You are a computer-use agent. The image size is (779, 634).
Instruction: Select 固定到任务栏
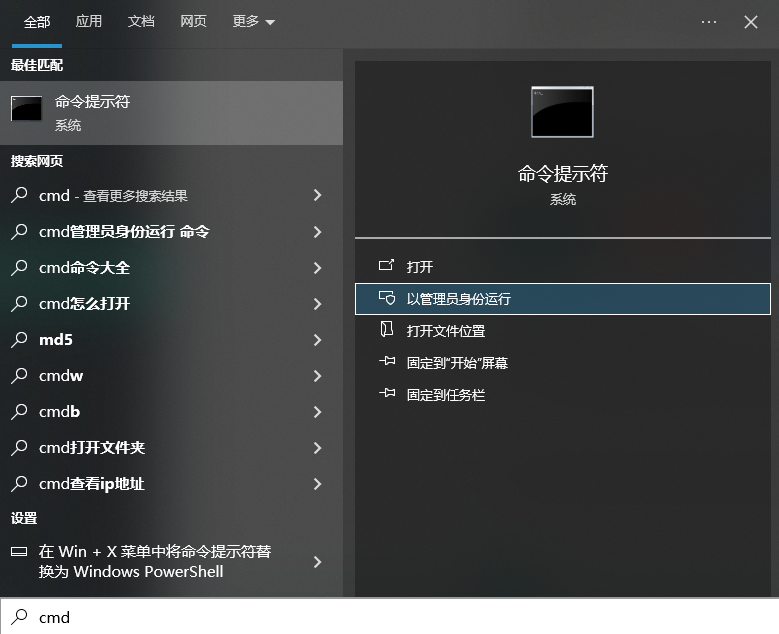click(x=563, y=395)
